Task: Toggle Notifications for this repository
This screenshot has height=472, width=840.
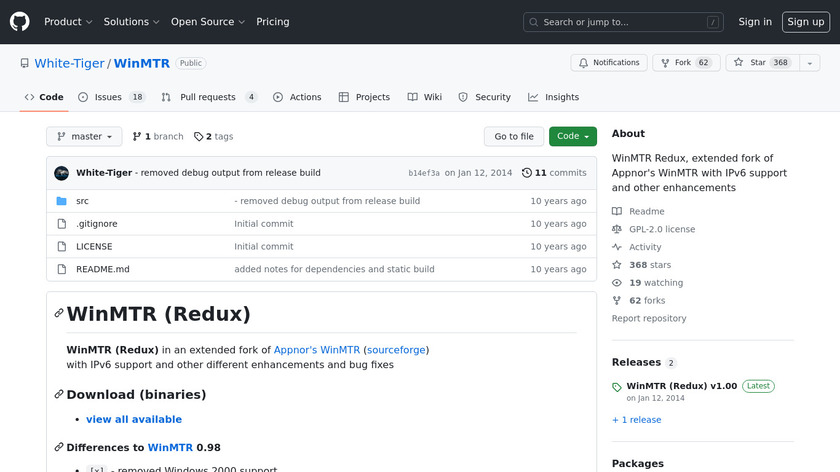Action: pyautogui.click(x=609, y=63)
